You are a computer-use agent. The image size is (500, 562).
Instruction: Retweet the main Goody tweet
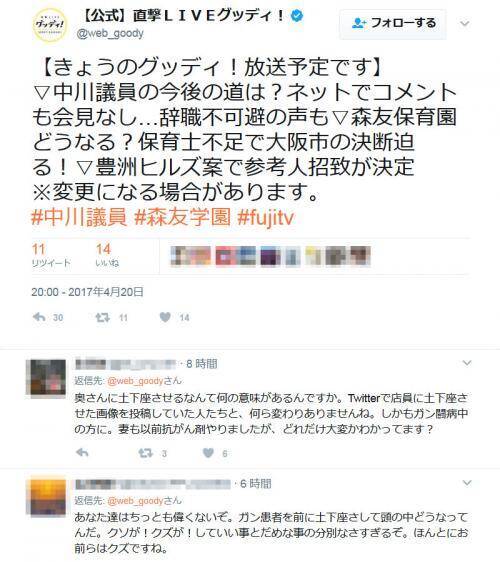coord(103,318)
